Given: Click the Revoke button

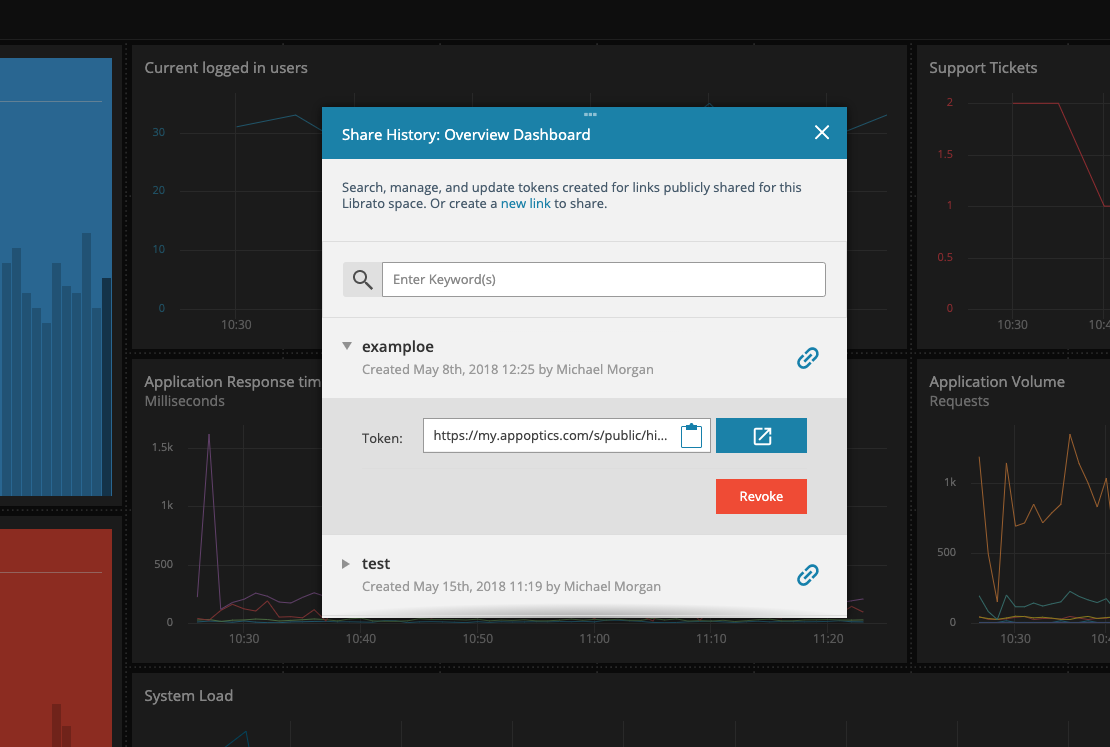Looking at the screenshot, I should 761,496.
